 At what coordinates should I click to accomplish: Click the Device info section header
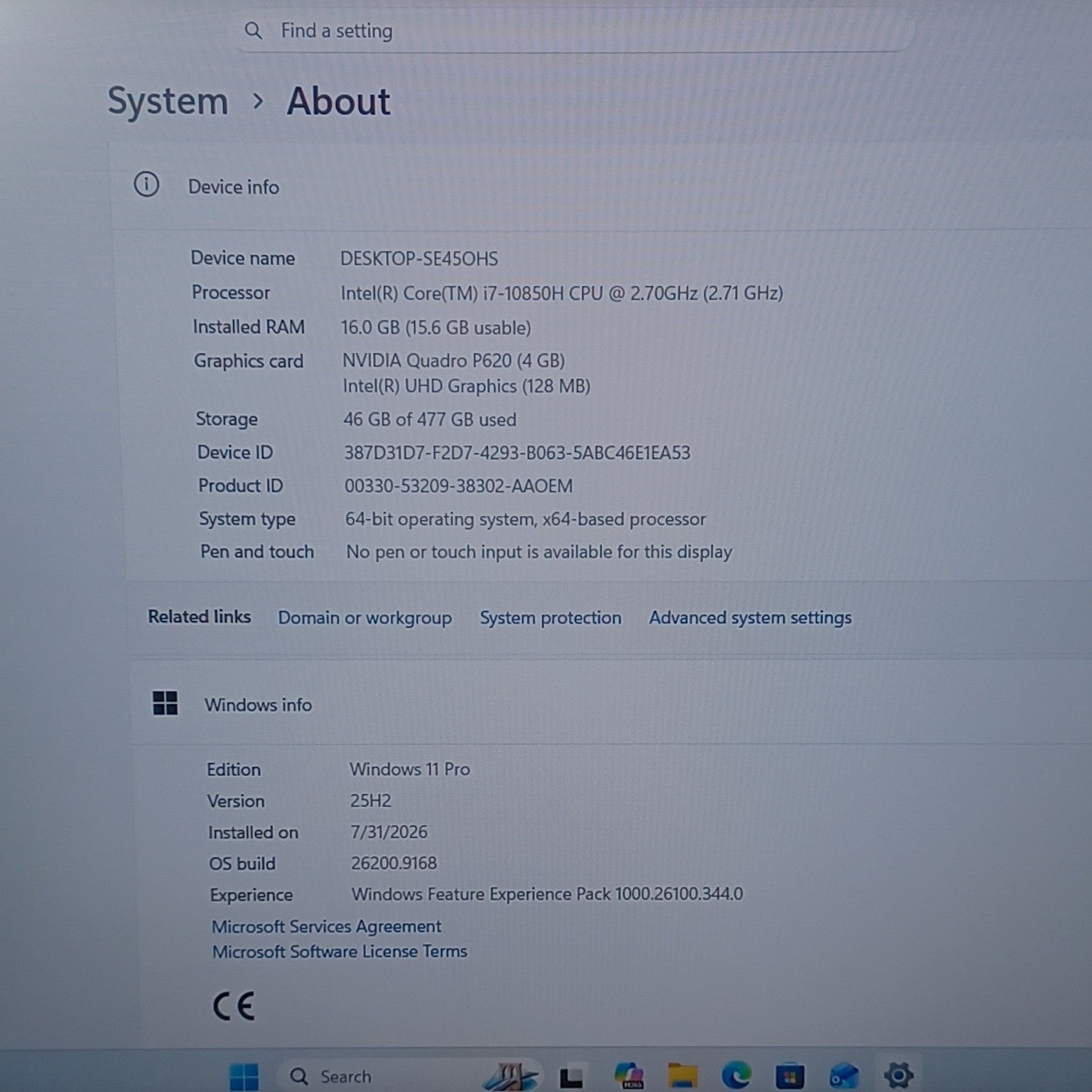point(234,187)
